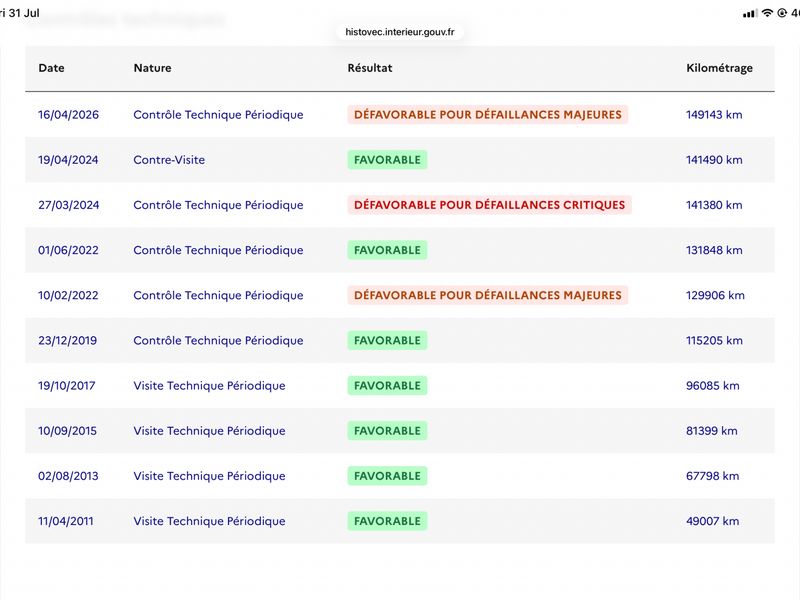The width and height of the screenshot is (800, 600).
Task: Click the FAVORABLE badge for 23/12/2019
Action: coord(387,340)
